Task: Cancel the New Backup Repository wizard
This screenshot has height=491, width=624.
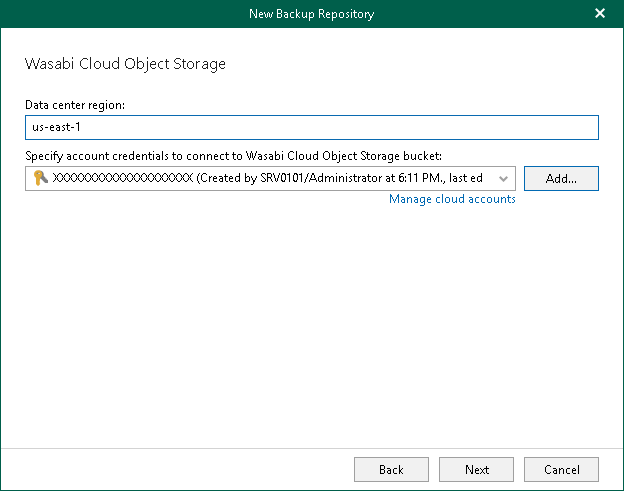Action: point(561,470)
